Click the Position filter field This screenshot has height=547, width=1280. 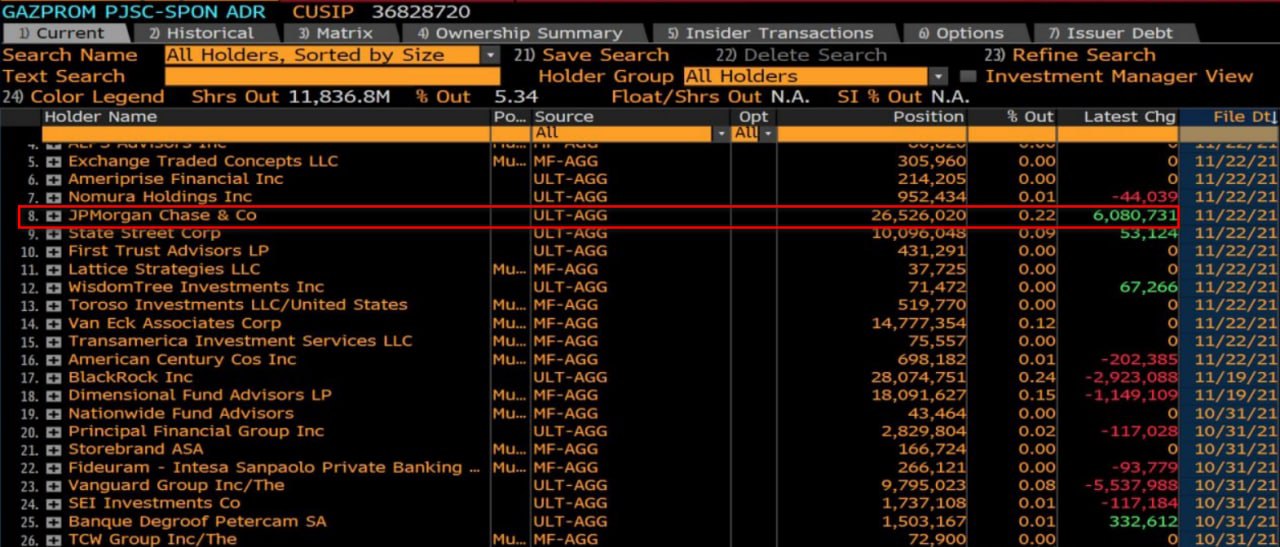pyautogui.click(x=871, y=133)
